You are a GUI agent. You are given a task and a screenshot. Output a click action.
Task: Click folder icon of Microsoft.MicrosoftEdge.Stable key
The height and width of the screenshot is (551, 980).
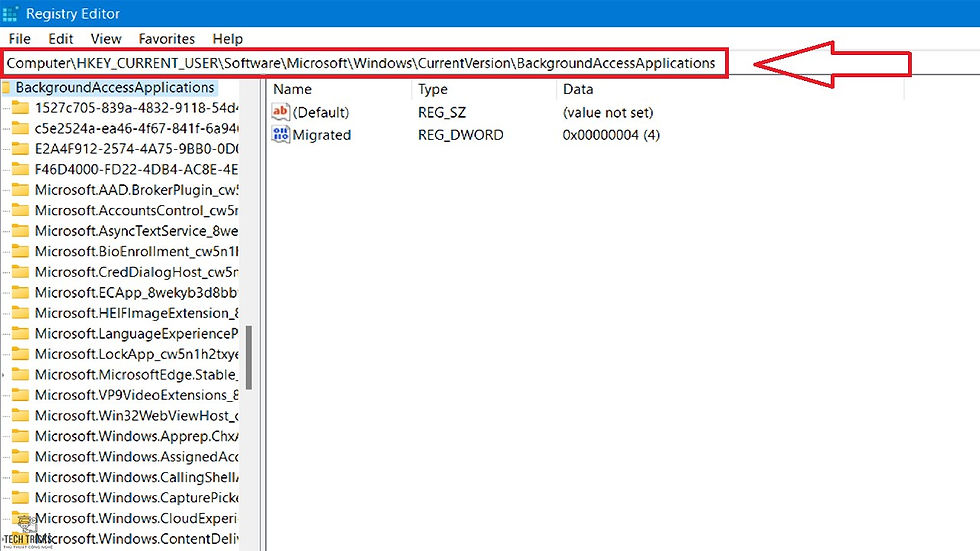(x=21, y=375)
